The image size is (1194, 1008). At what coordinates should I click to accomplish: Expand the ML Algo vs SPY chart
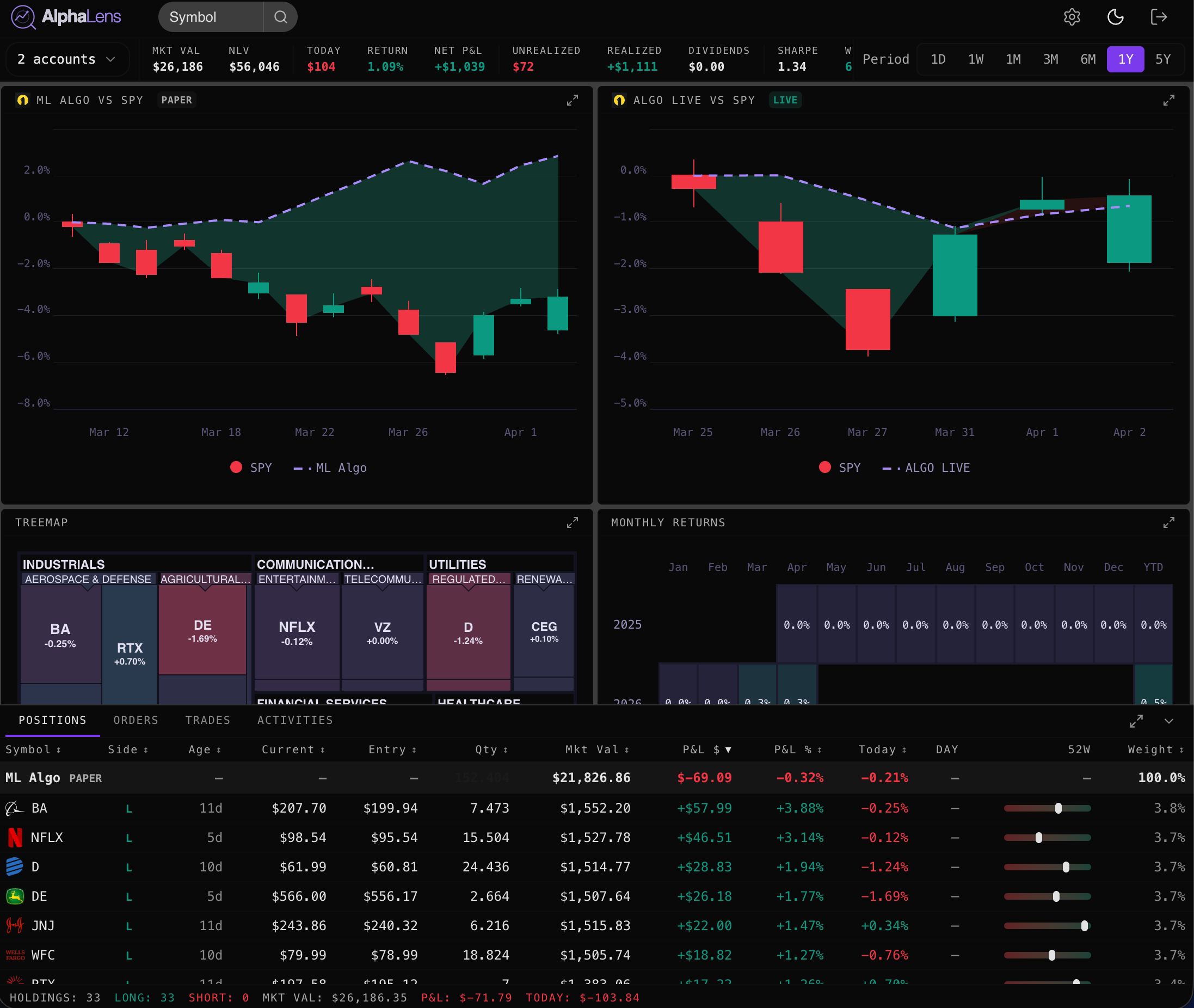click(573, 101)
